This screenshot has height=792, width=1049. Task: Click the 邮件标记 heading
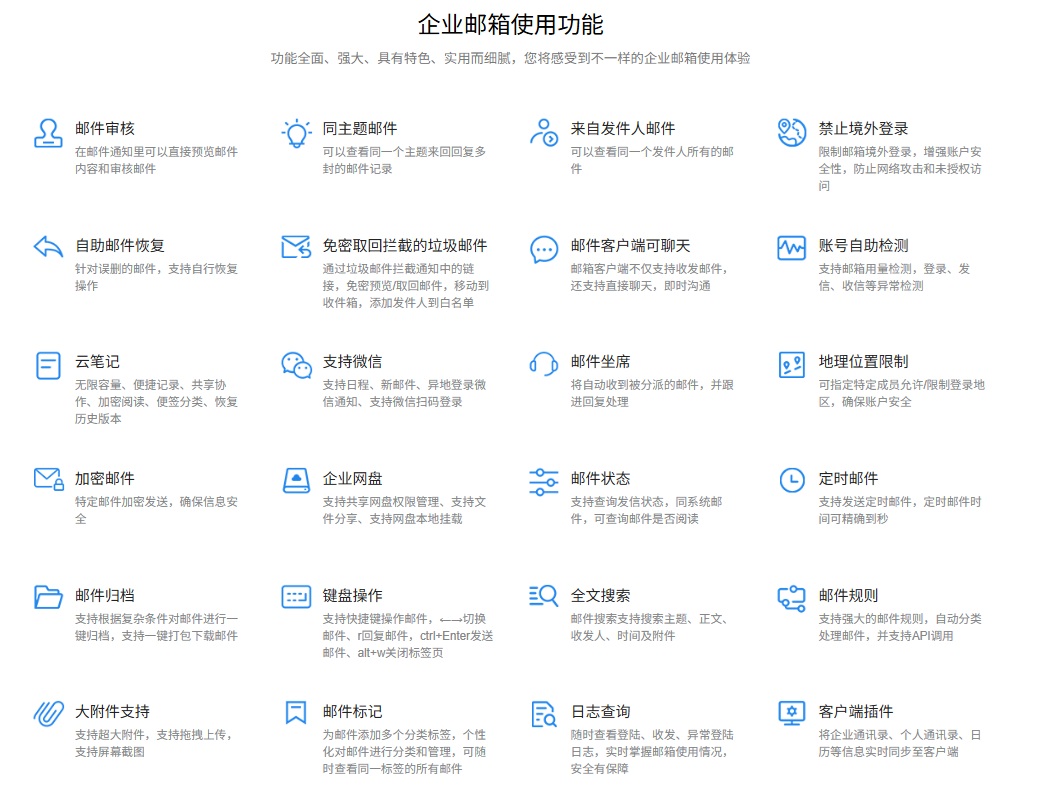click(x=353, y=712)
